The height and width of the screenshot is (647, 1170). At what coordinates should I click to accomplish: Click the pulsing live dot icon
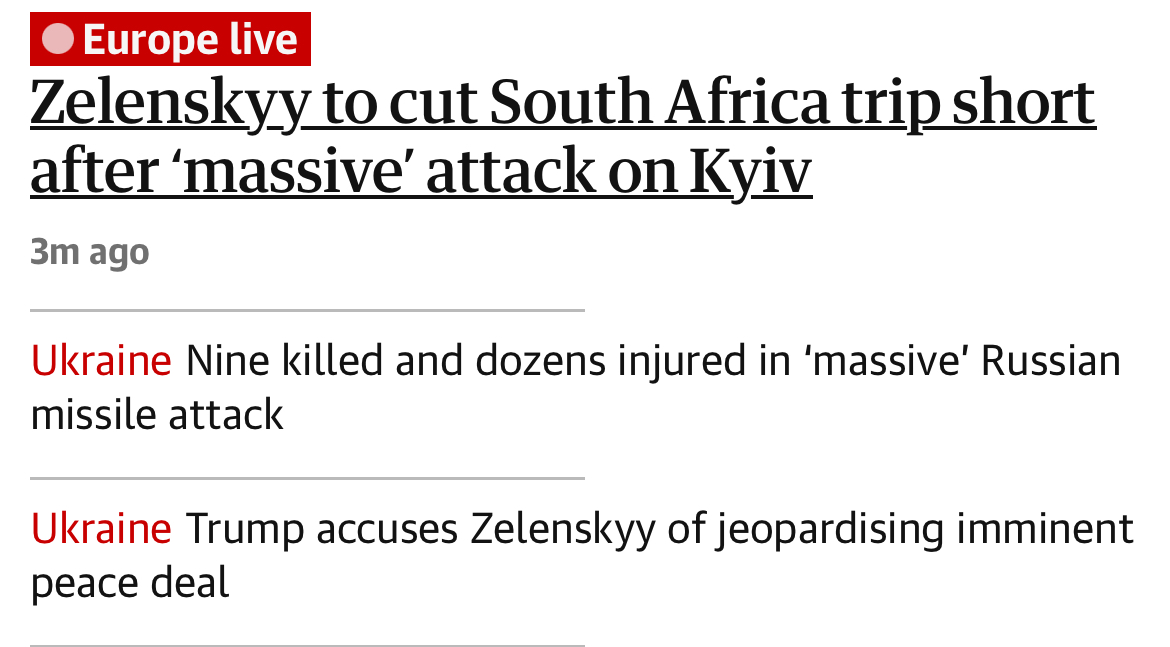[x=57, y=39]
